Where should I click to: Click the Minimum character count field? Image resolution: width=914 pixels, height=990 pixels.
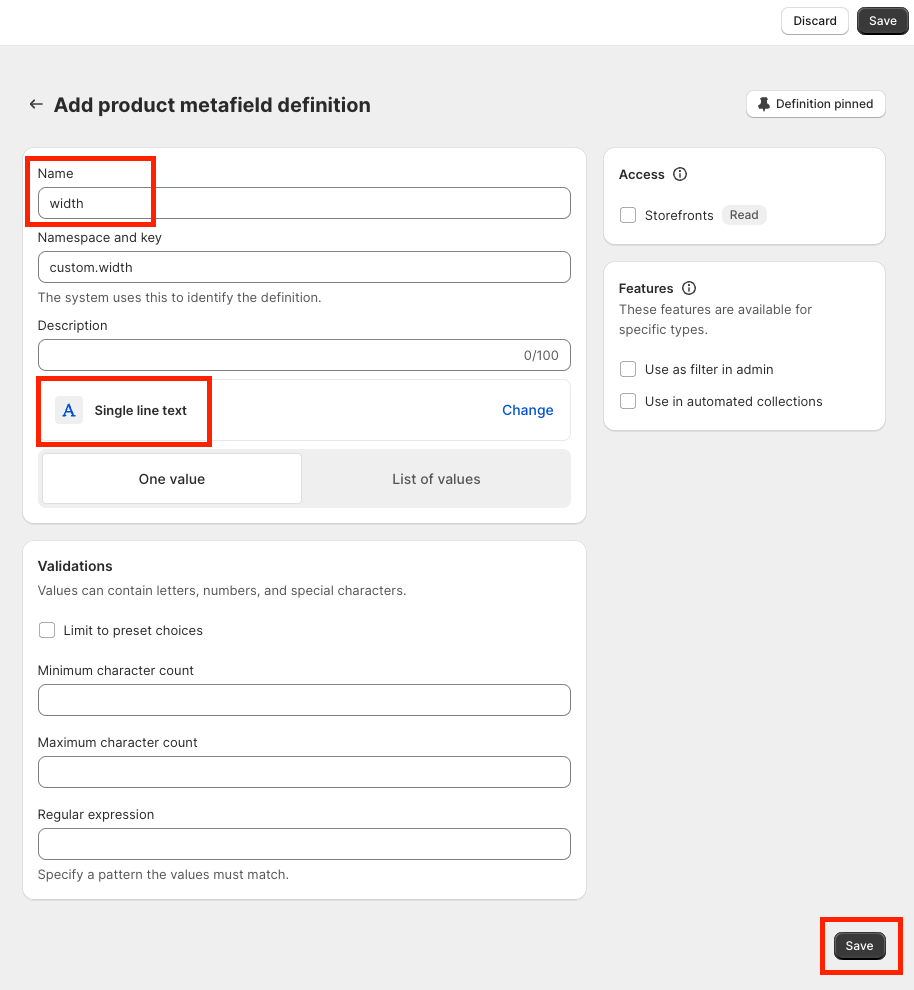tap(304, 700)
